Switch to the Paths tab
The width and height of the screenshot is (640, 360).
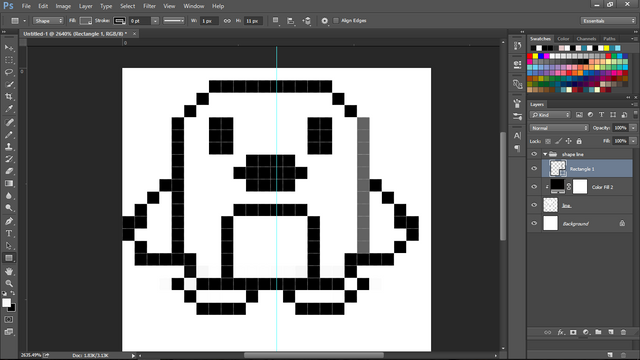pyautogui.click(x=609, y=39)
